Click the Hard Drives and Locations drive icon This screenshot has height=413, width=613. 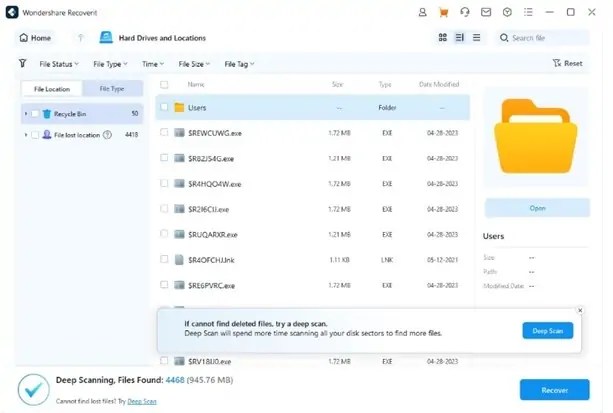tap(106, 38)
